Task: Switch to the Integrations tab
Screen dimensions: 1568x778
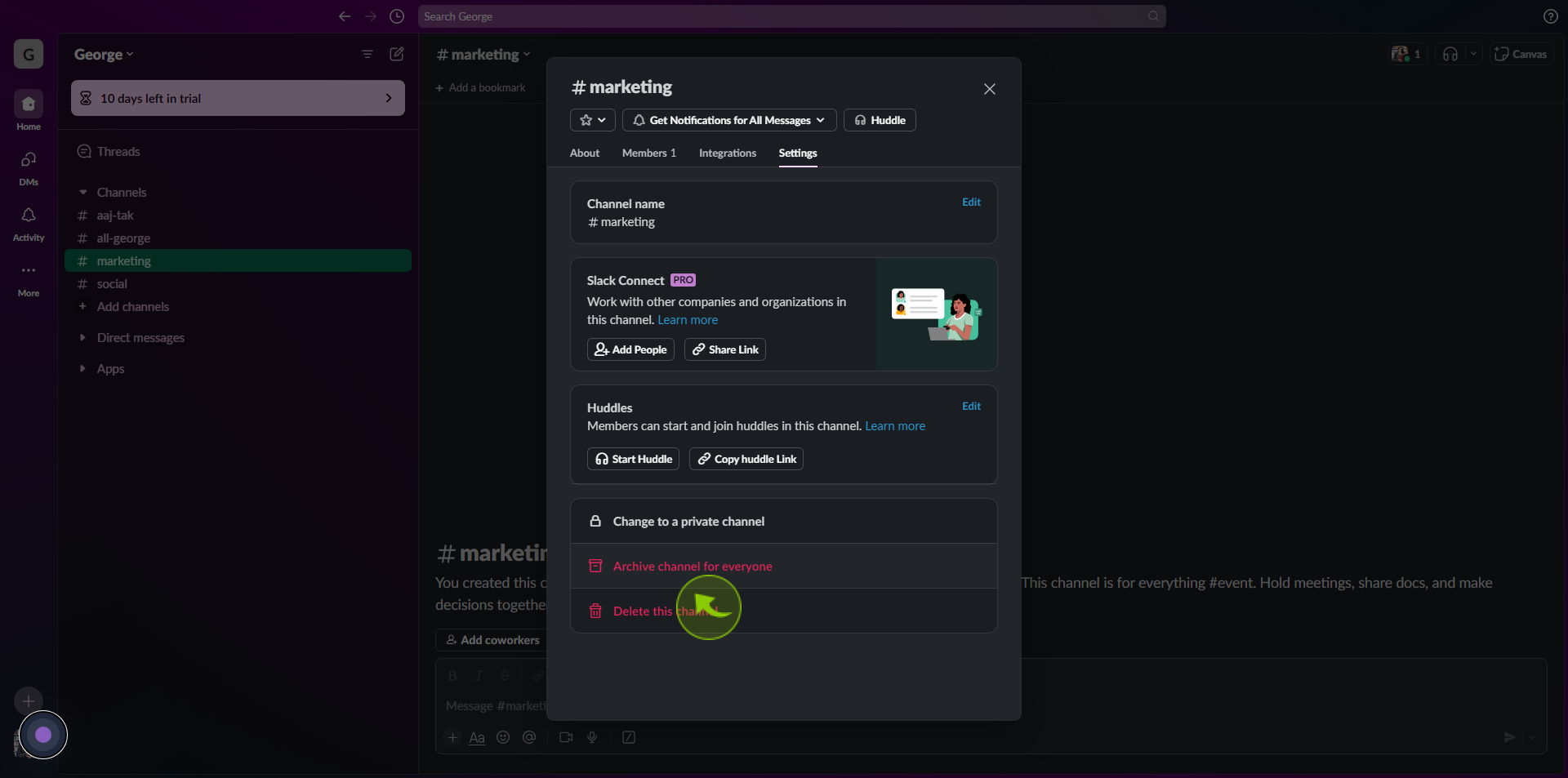Action: point(728,153)
